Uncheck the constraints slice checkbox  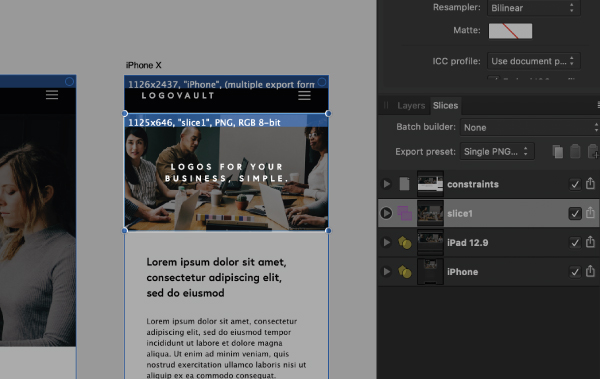(575, 184)
